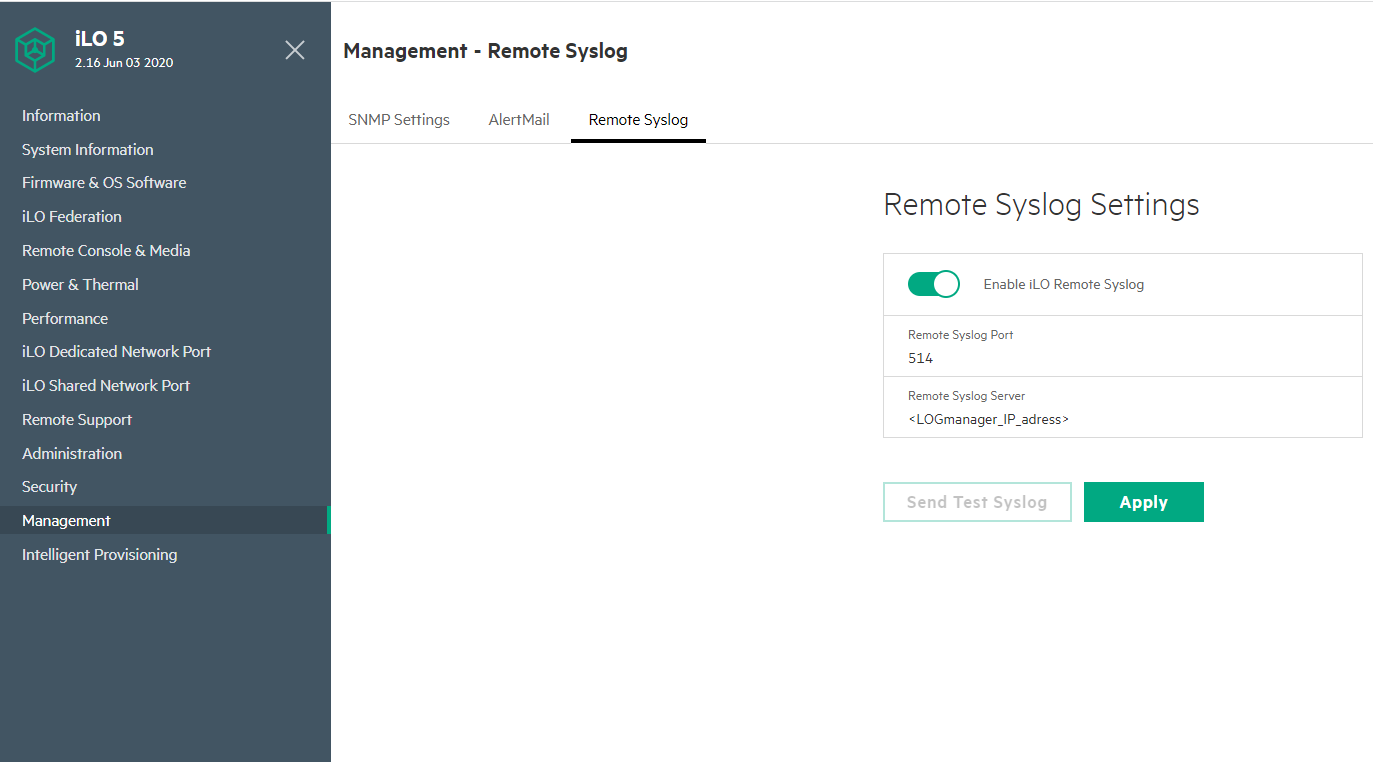Image resolution: width=1373 pixels, height=762 pixels.
Task: Open iLO Shared Network Port
Action: pyautogui.click(x=106, y=386)
